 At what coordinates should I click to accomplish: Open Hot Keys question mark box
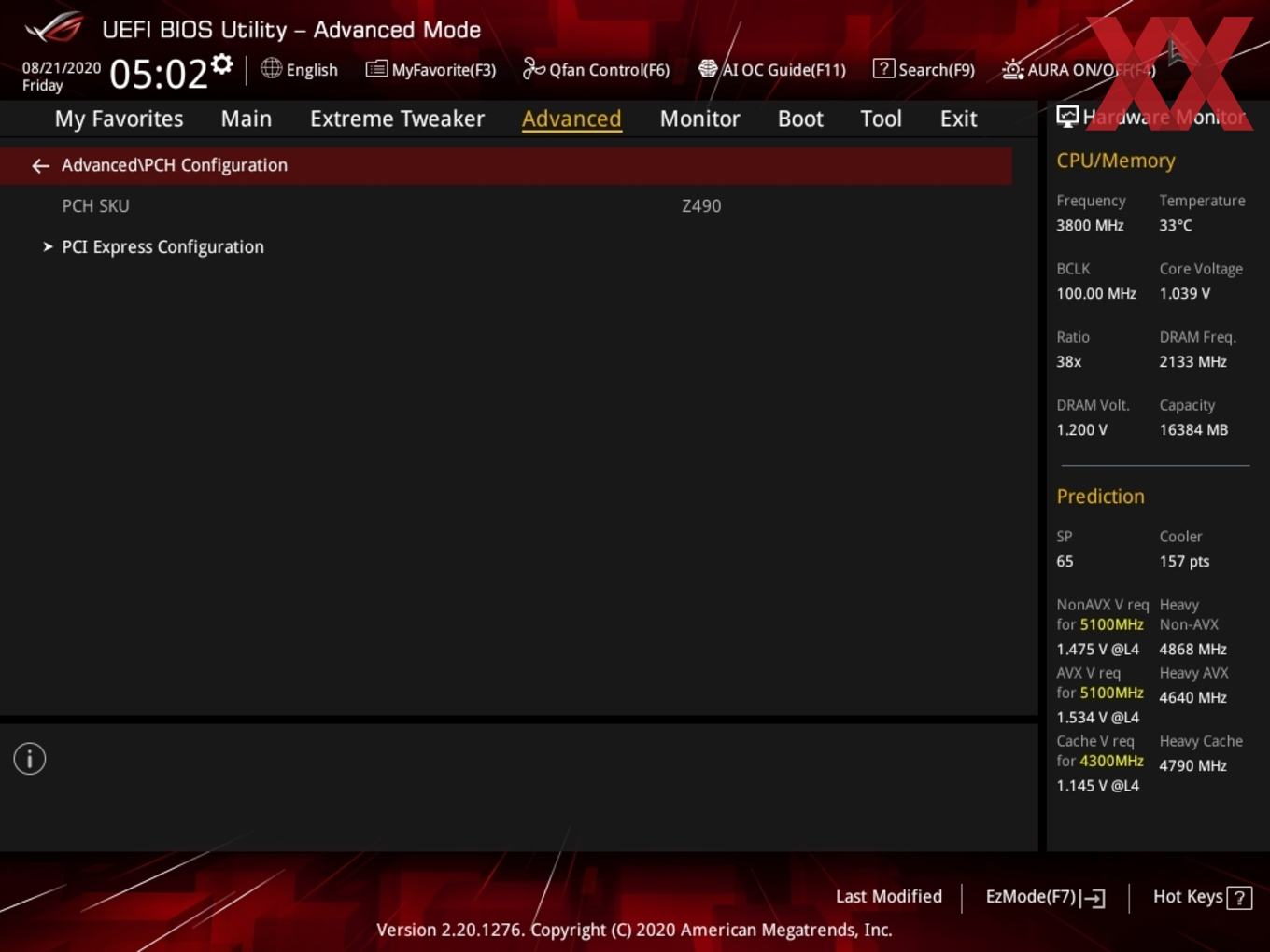coord(1239,898)
